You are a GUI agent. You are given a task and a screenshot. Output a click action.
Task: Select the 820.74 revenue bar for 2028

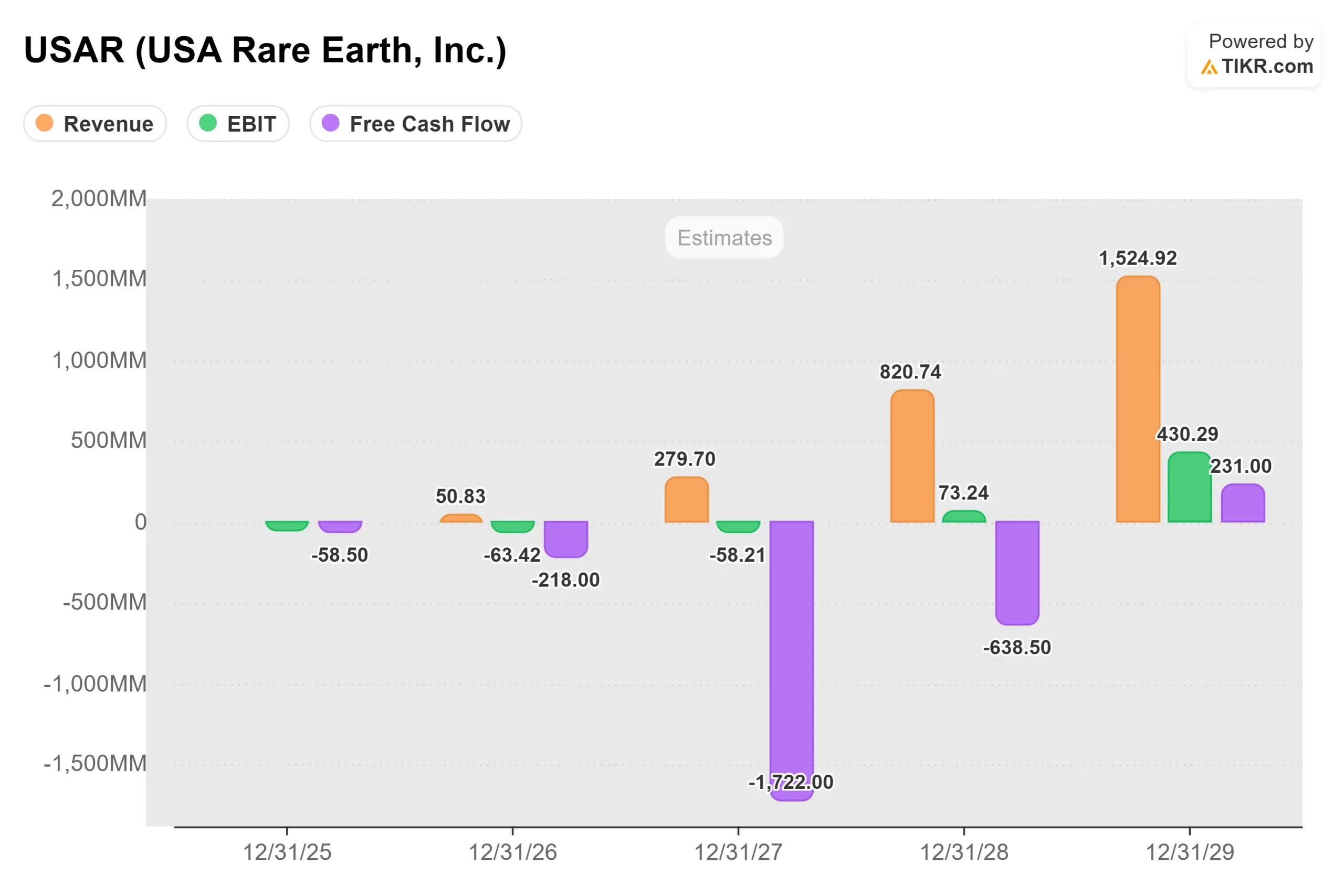pos(912,456)
